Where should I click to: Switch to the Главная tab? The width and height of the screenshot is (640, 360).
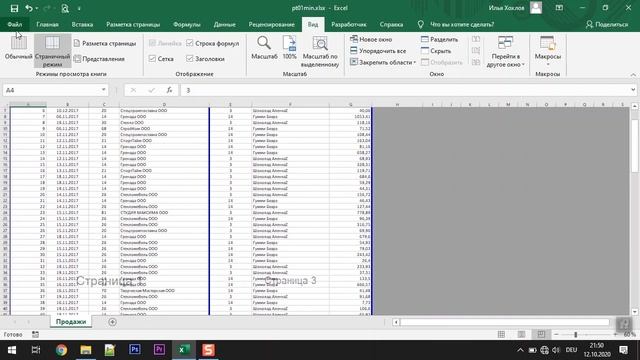coord(47,24)
